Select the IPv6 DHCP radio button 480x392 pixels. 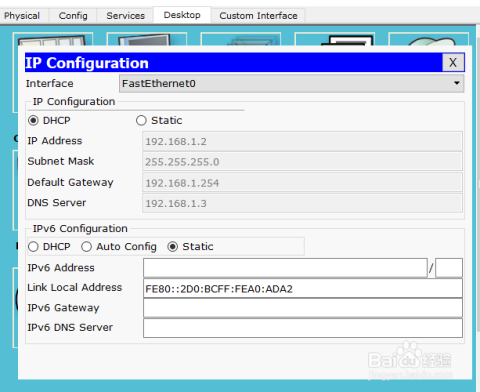coord(33,247)
